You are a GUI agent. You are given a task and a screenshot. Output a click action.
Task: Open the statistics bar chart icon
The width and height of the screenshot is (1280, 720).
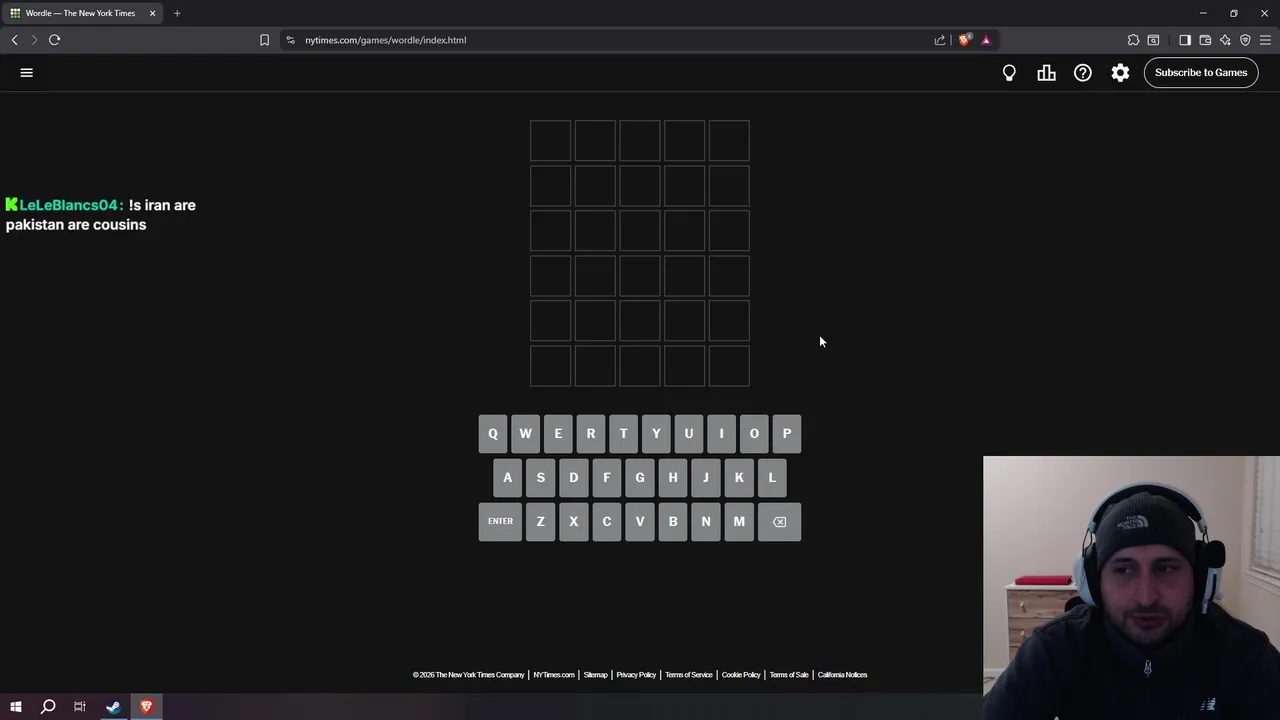coord(1046,72)
